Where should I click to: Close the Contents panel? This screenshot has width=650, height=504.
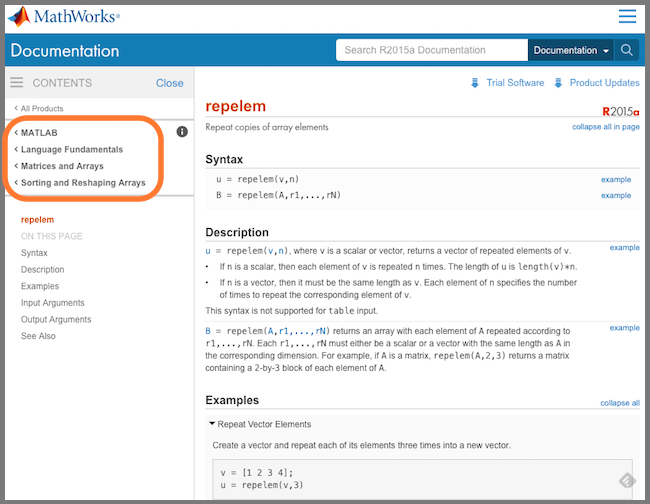(170, 83)
